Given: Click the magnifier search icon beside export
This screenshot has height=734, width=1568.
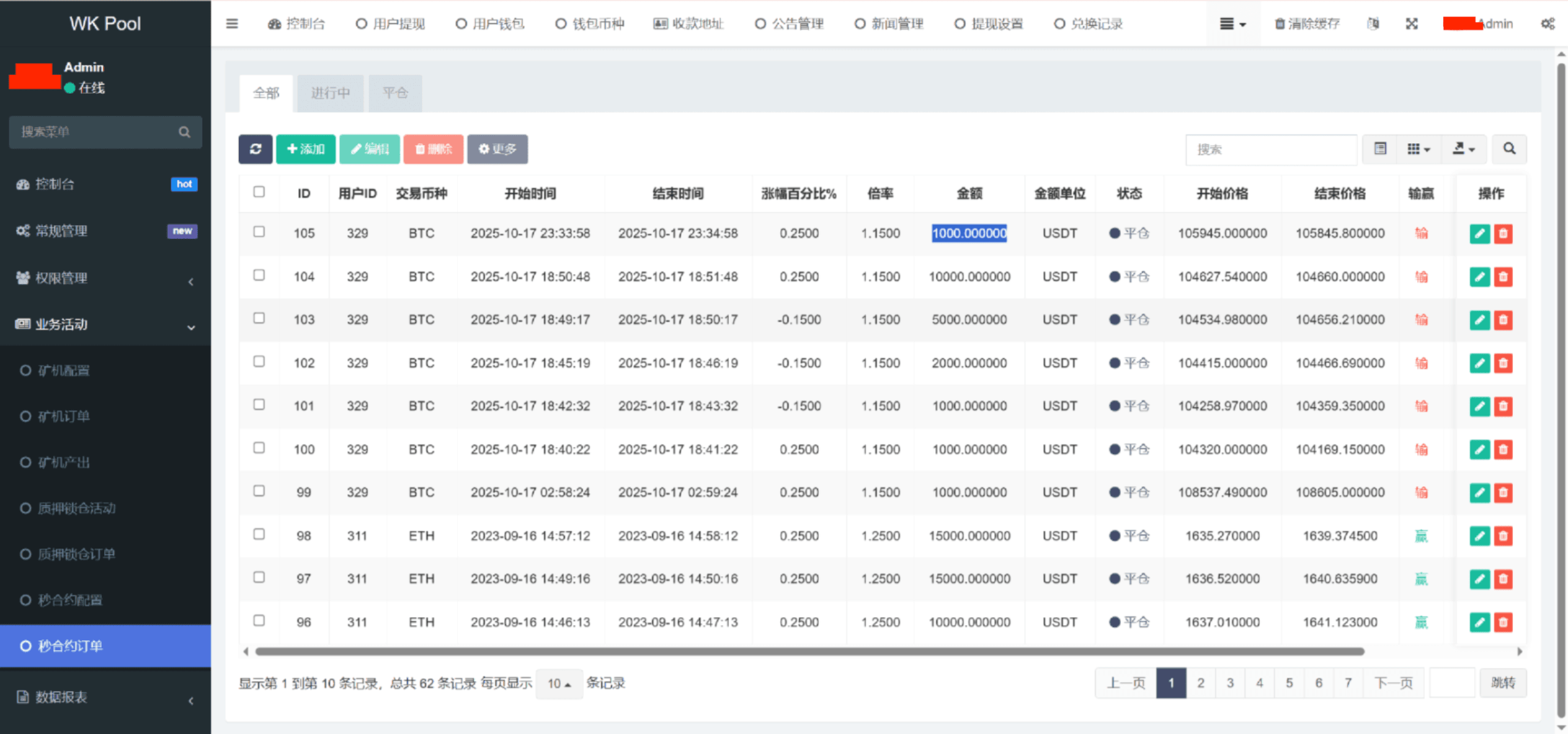Looking at the screenshot, I should pos(1509,149).
